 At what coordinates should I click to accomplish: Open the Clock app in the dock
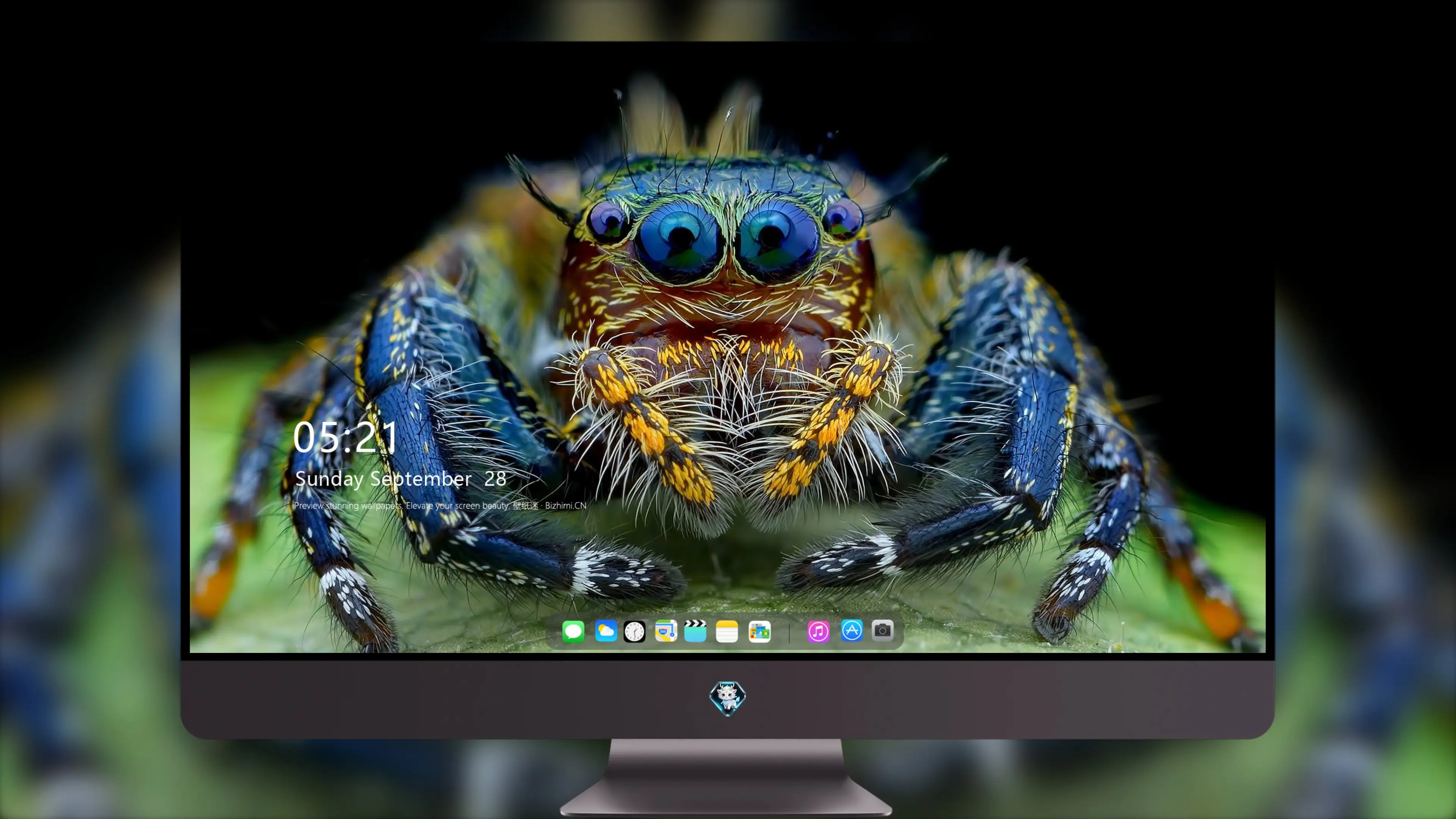pyautogui.click(x=634, y=631)
